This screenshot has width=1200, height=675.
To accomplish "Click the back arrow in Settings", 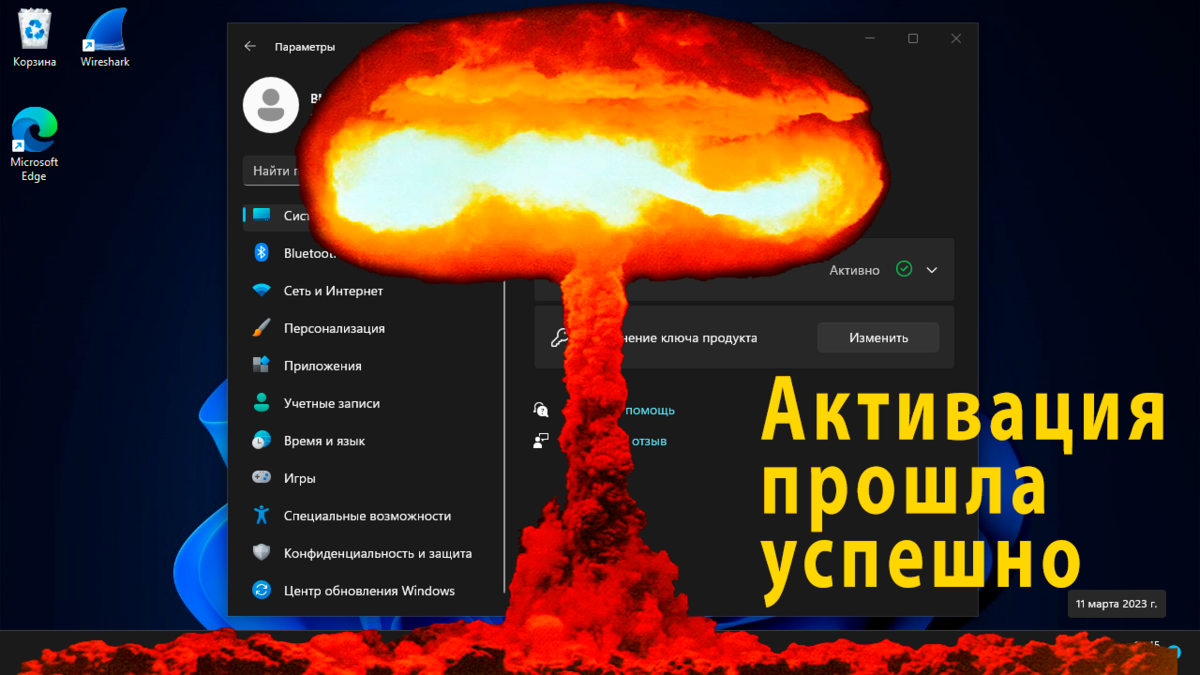I will tap(250, 46).
